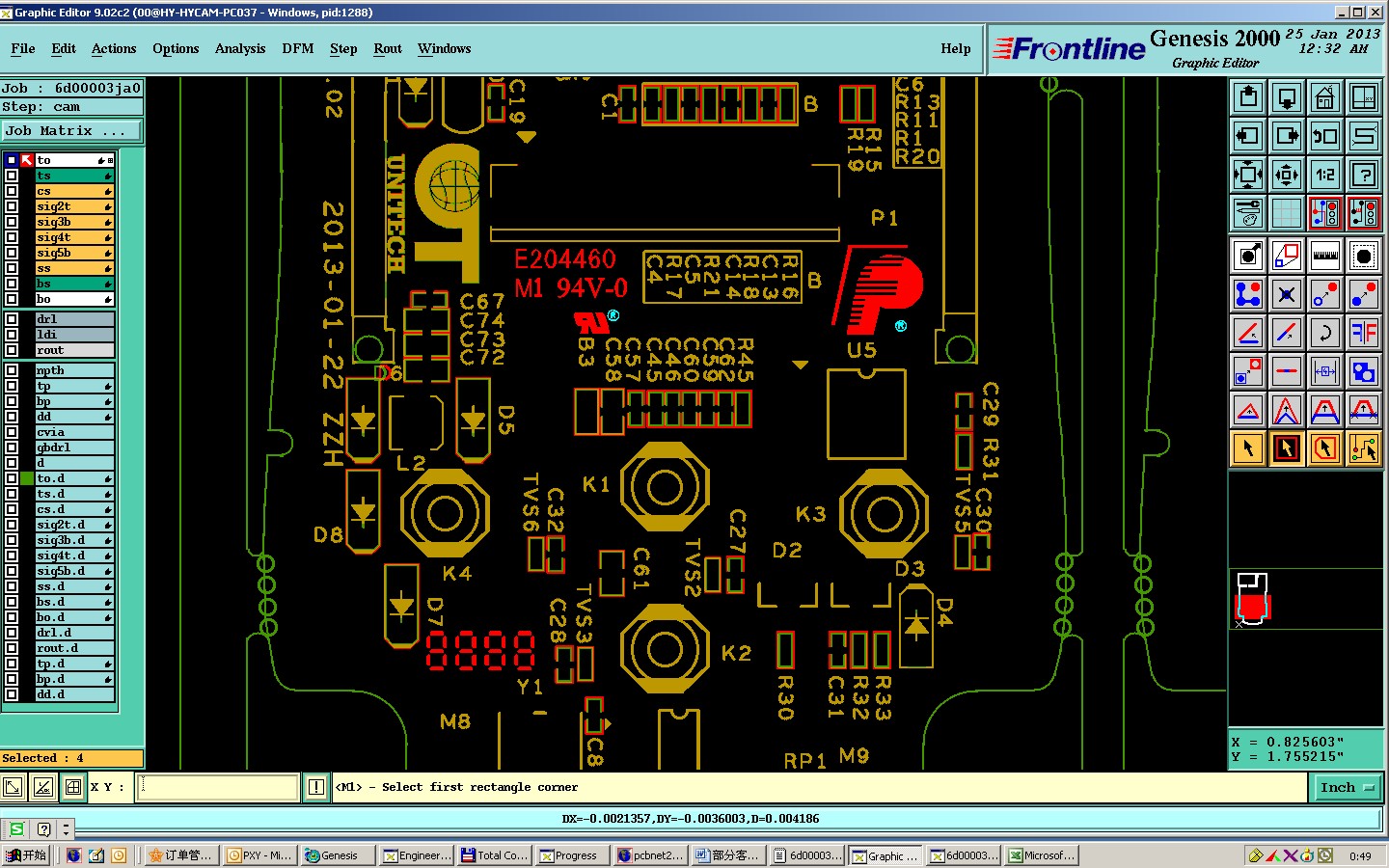Image resolution: width=1389 pixels, height=868 pixels.
Task: Toggle checkbox for layer dd.d
Action: tap(12, 694)
